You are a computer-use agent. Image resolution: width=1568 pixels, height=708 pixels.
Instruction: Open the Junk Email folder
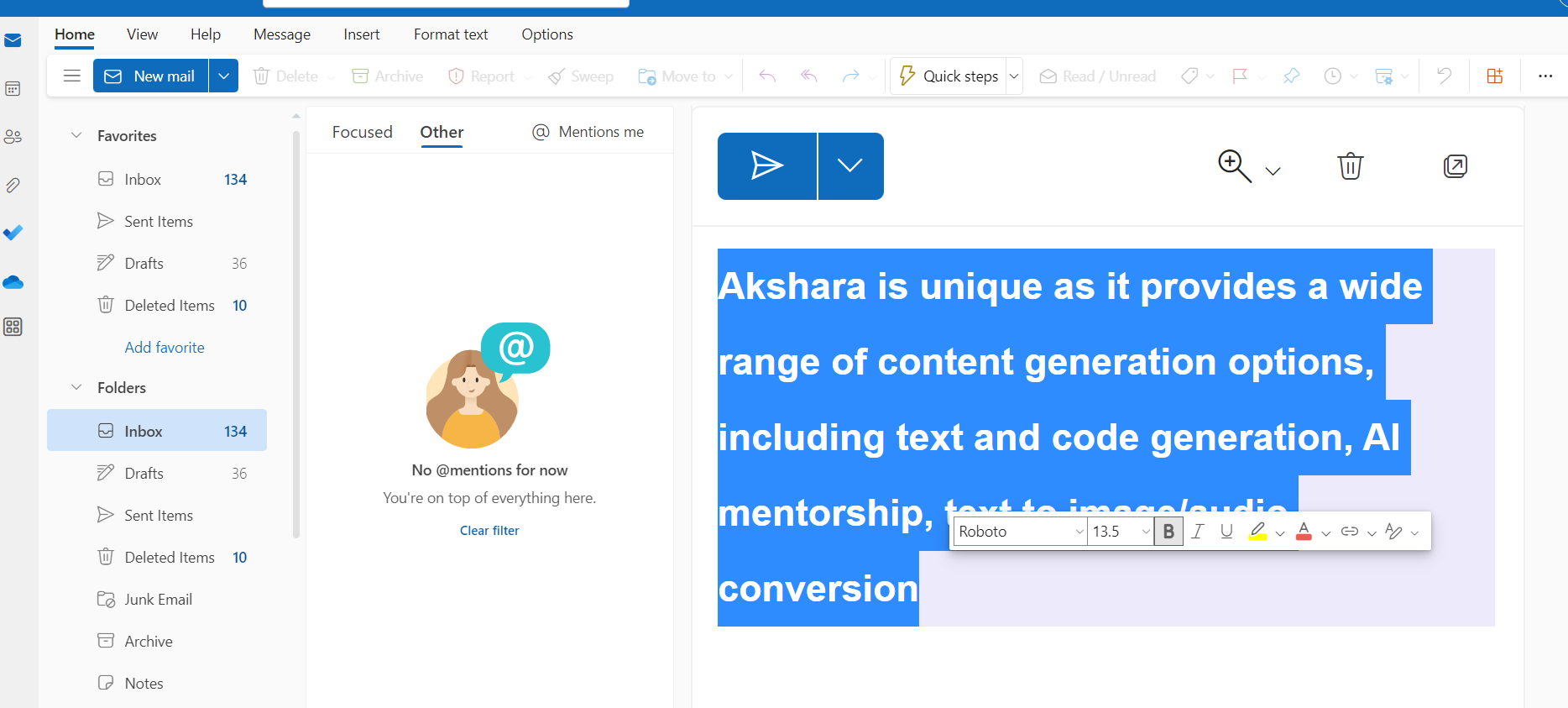tap(158, 600)
